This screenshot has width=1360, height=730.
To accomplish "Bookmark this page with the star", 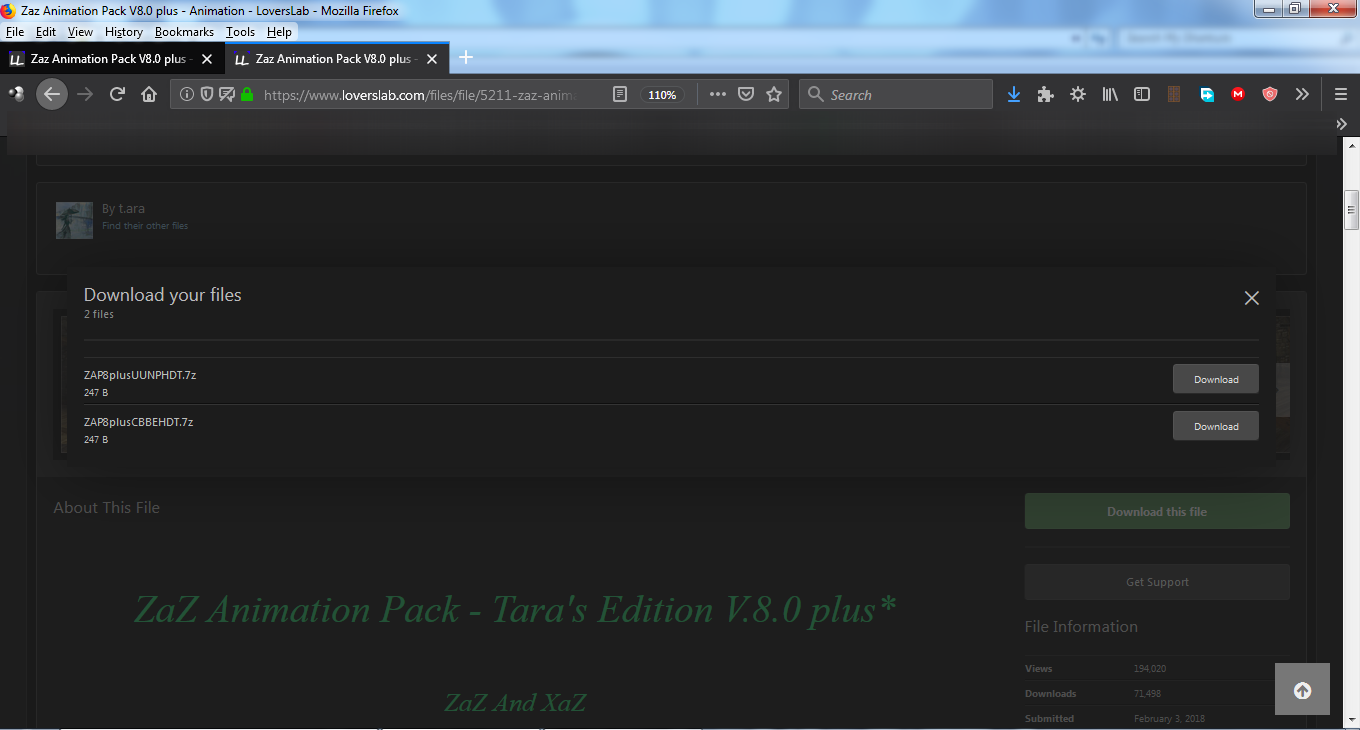I will click(773, 95).
